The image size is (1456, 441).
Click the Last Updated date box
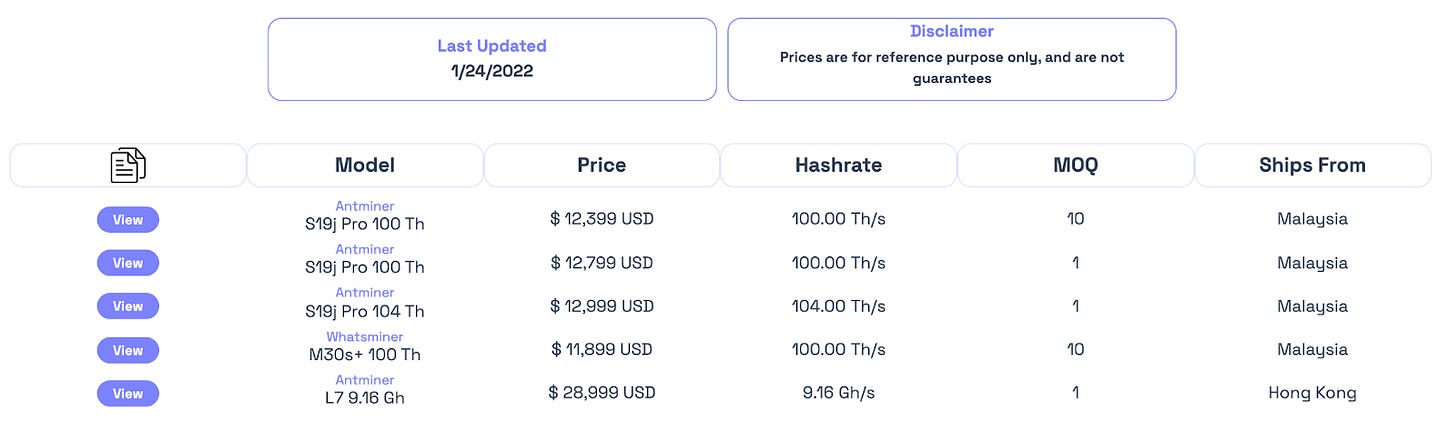(x=492, y=59)
